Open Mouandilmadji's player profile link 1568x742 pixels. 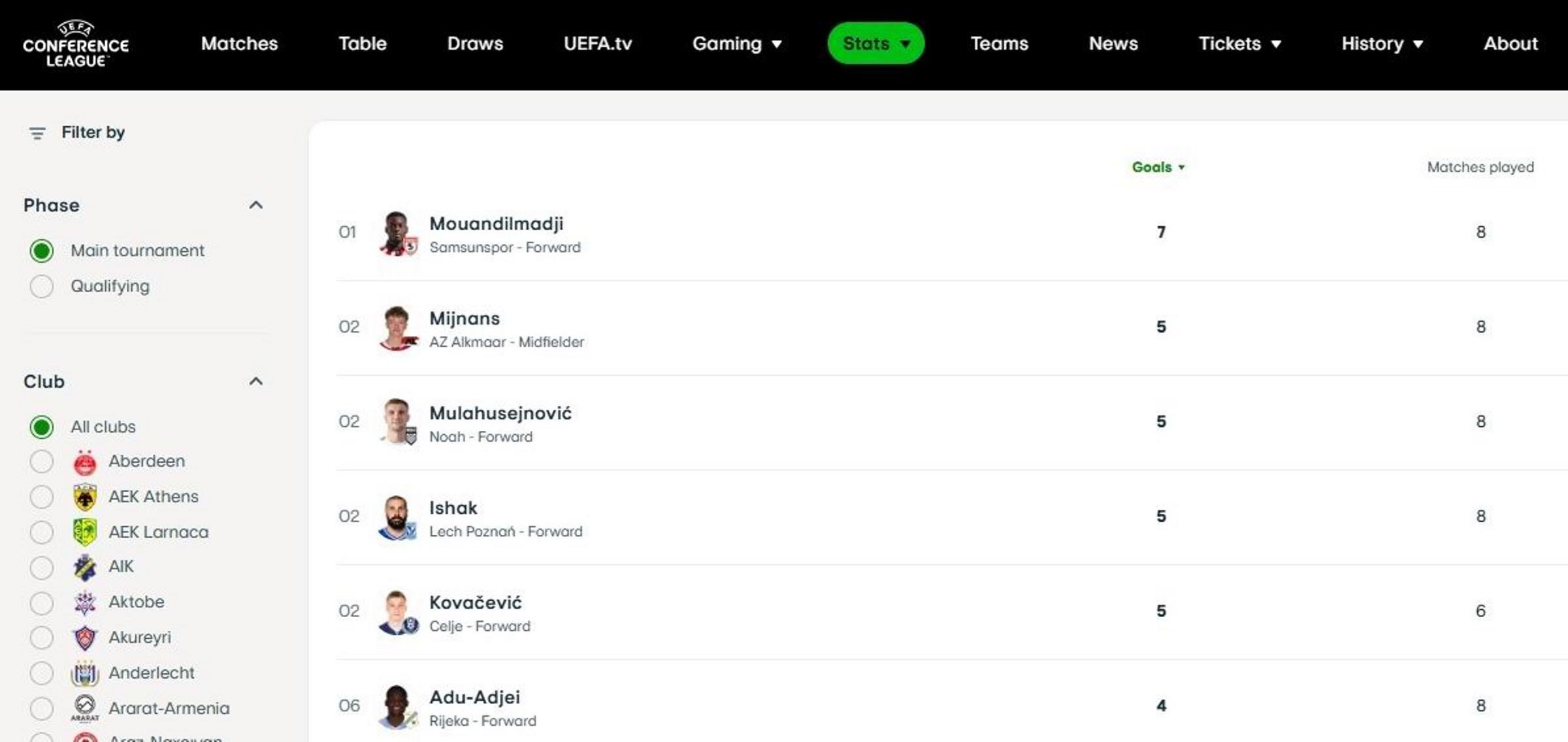496,224
